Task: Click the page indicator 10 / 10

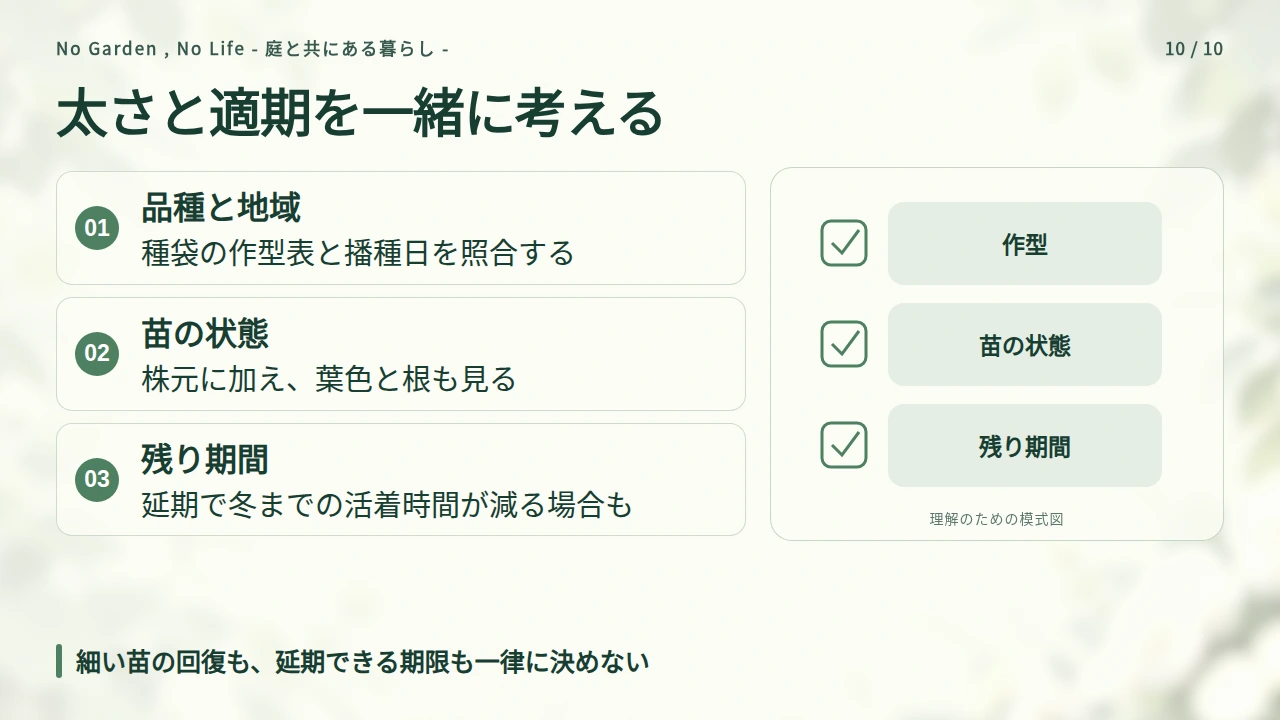Action: pyautogui.click(x=1194, y=49)
